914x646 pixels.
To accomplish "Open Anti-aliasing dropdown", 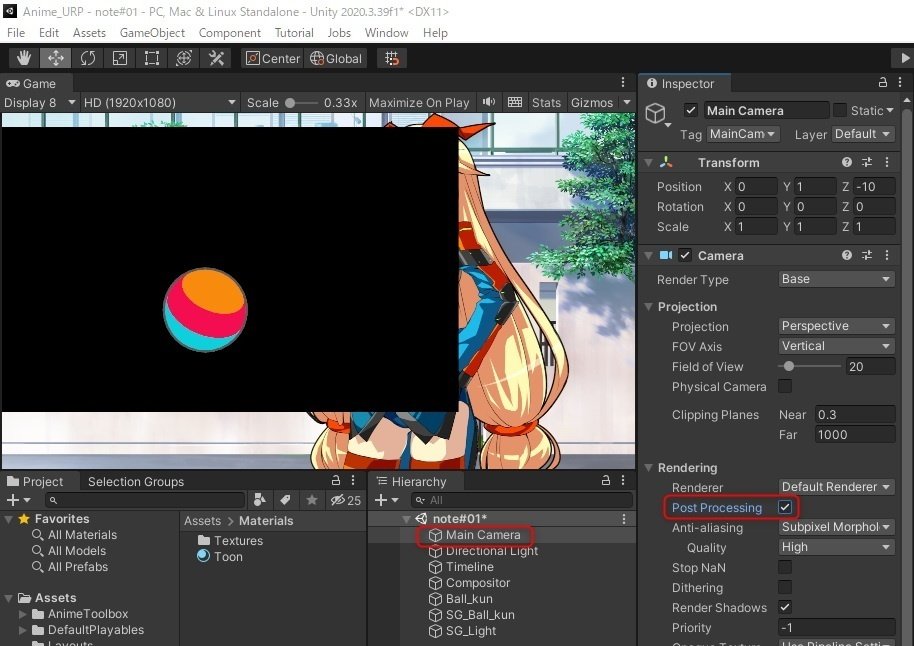I will [x=836, y=527].
